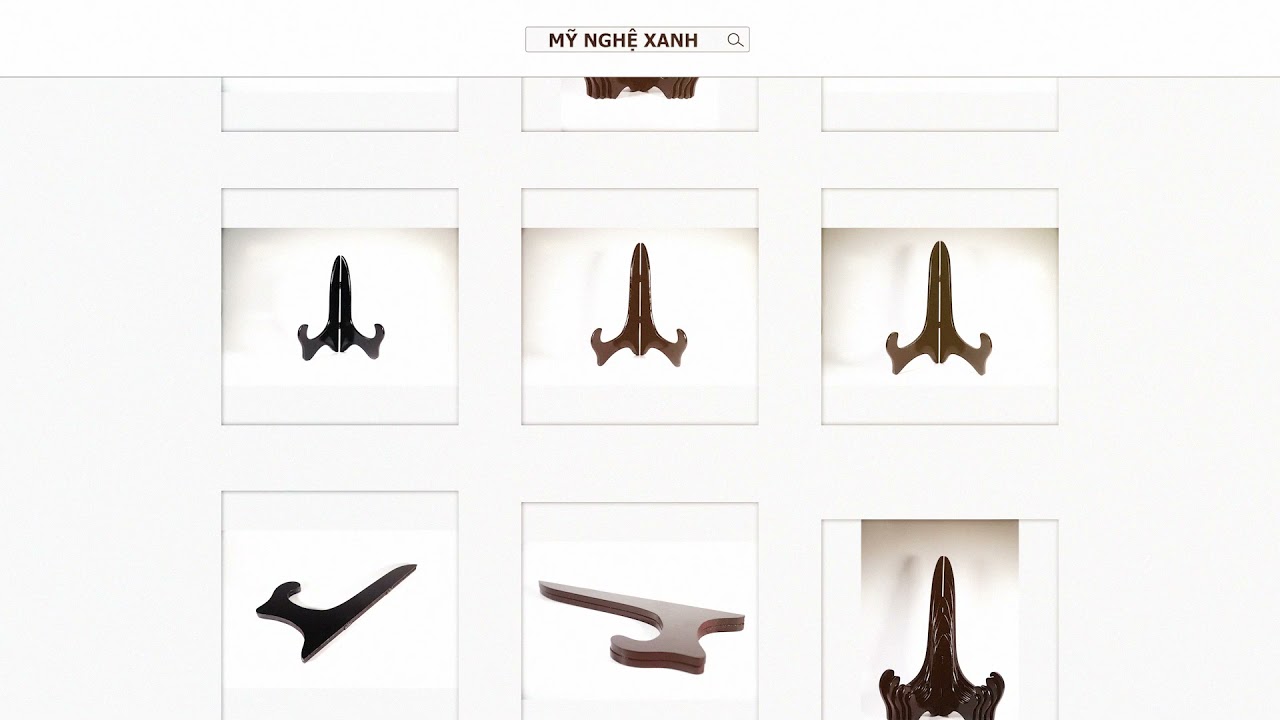Click the partially visible top-right empty card
1280x720 pixels.
click(940, 104)
